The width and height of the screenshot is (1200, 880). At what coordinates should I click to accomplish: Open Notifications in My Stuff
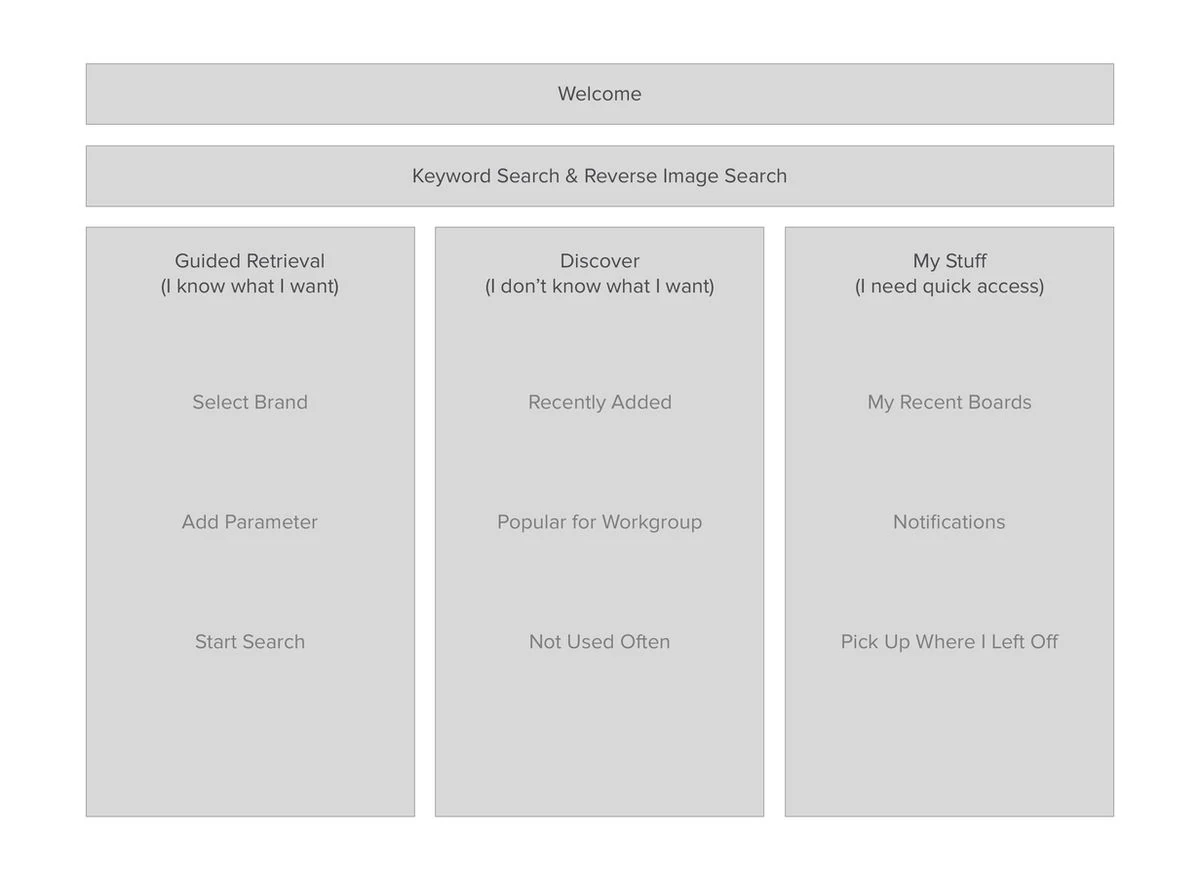pyautogui.click(x=949, y=522)
